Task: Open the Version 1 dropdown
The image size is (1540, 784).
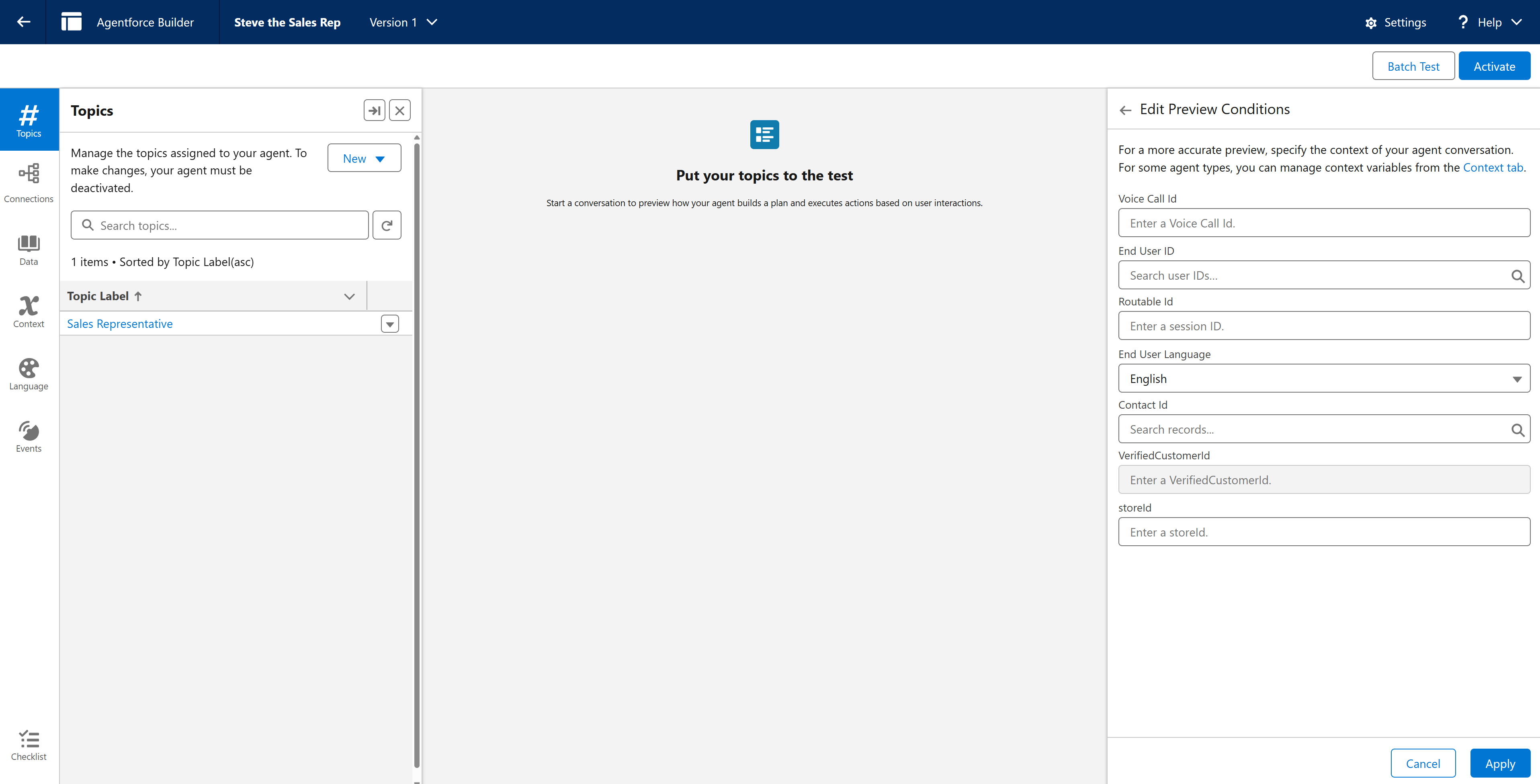Action: pos(403,22)
